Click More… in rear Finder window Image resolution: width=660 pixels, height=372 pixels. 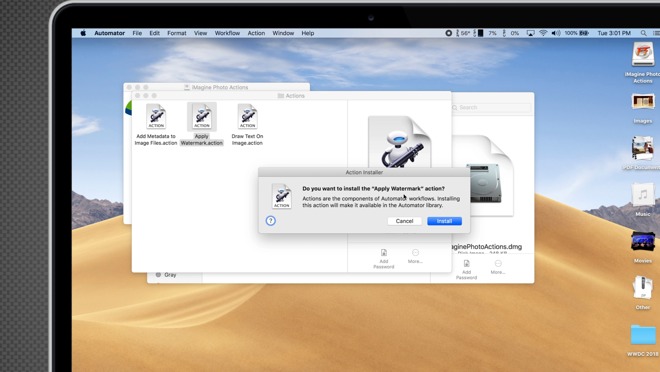coord(498,267)
